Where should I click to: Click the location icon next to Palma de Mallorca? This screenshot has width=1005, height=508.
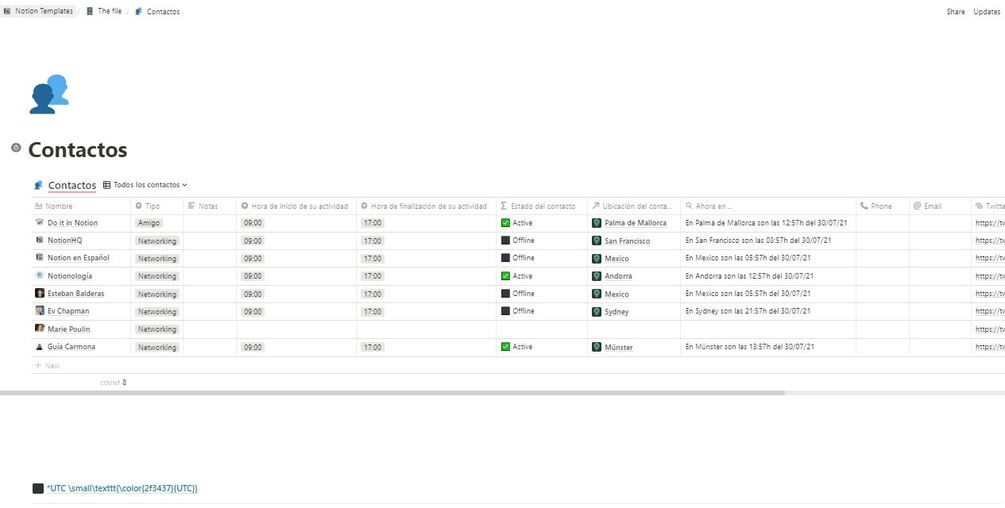(597, 223)
